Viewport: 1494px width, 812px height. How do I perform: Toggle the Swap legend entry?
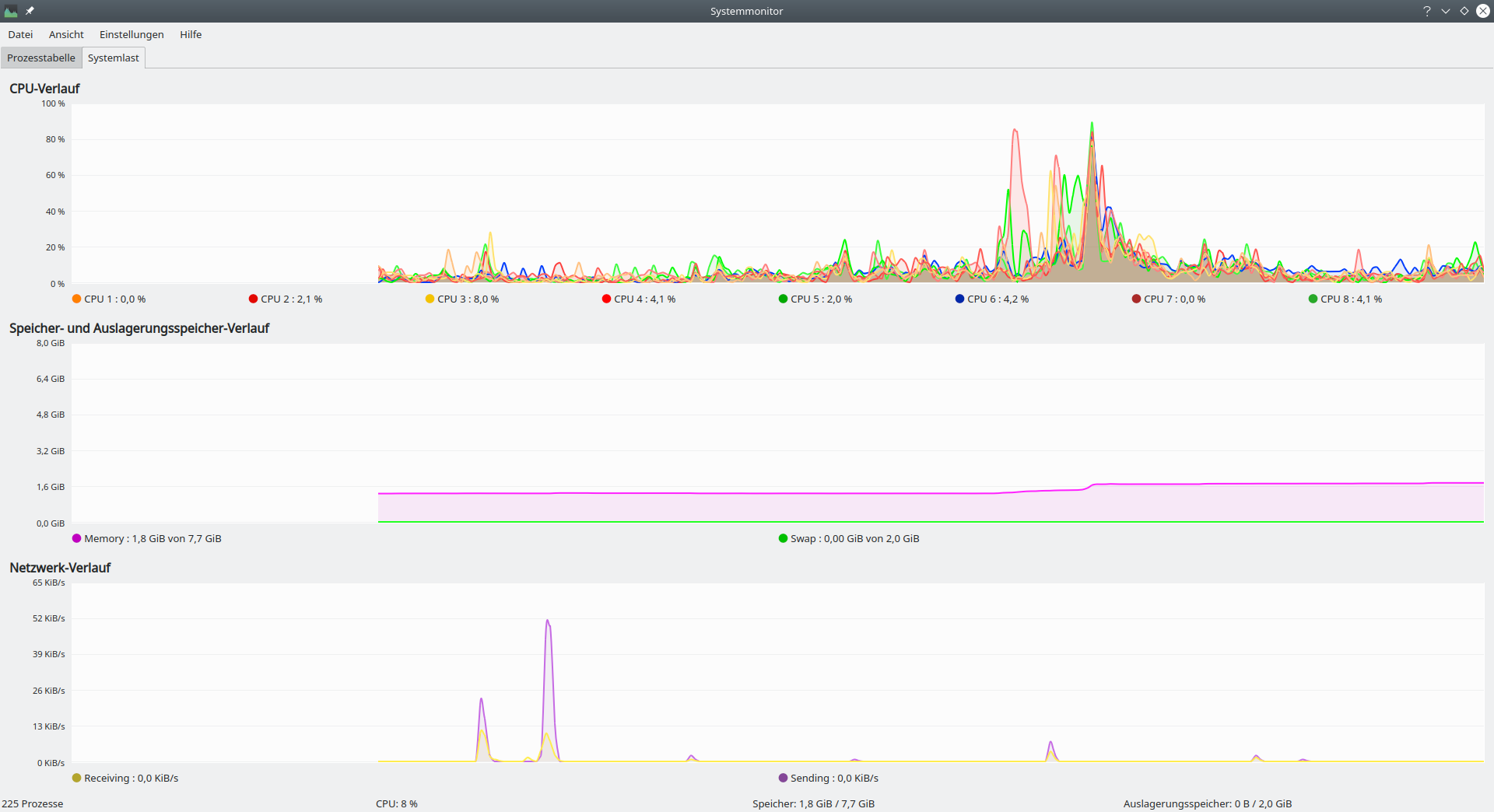click(848, 538)
